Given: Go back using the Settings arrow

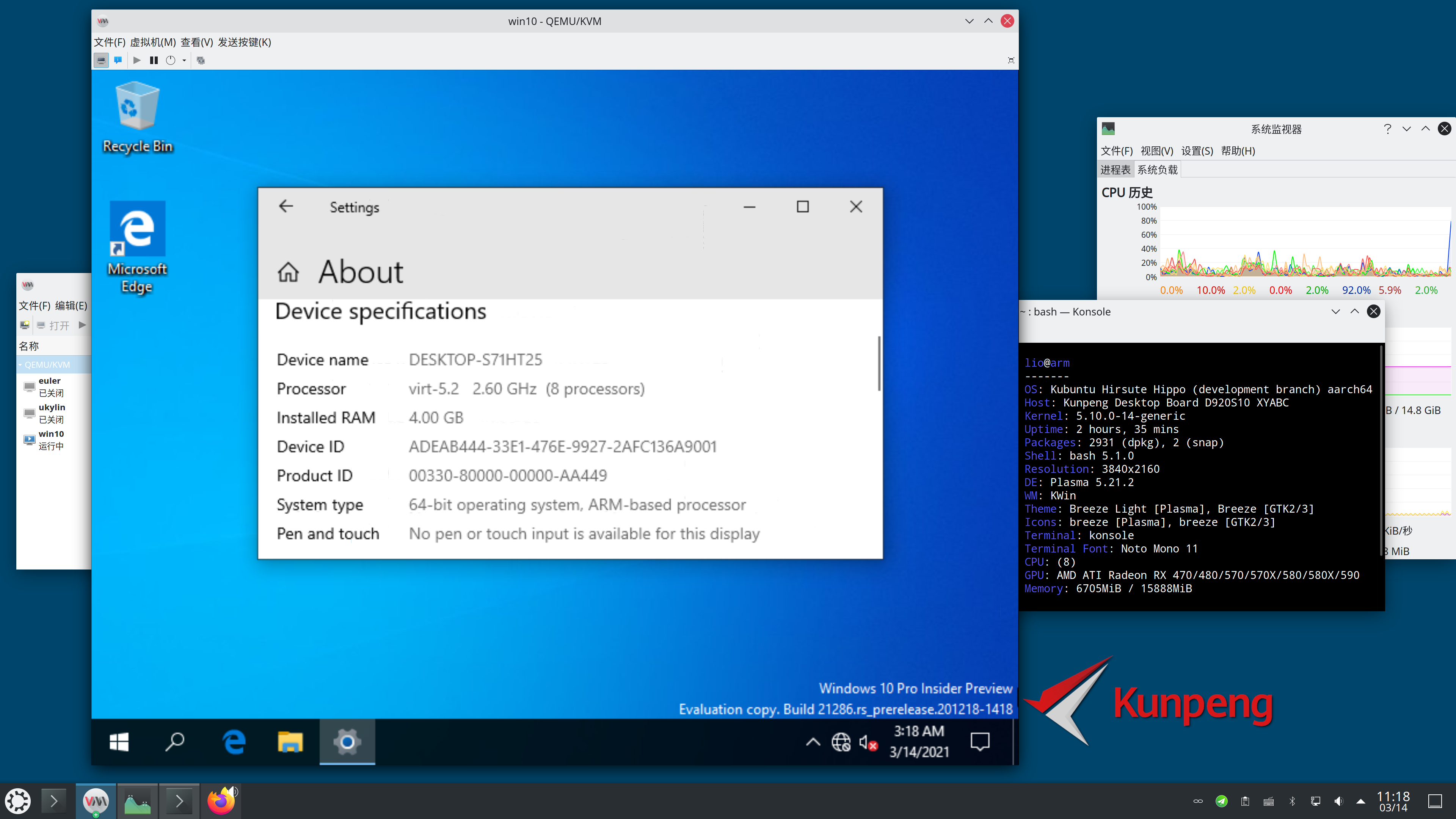Looking at the screenshot, I should click(286, 206).
